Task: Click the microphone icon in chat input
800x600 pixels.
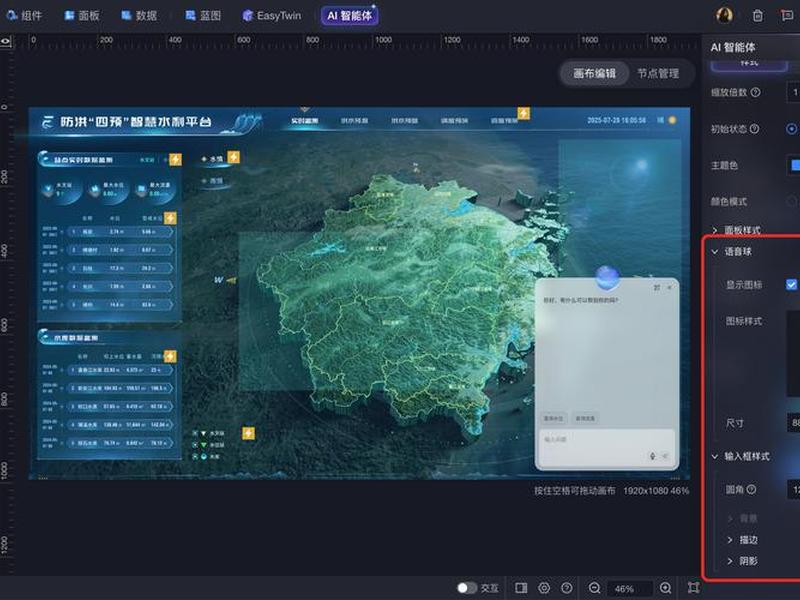Action: coord(652,456)
